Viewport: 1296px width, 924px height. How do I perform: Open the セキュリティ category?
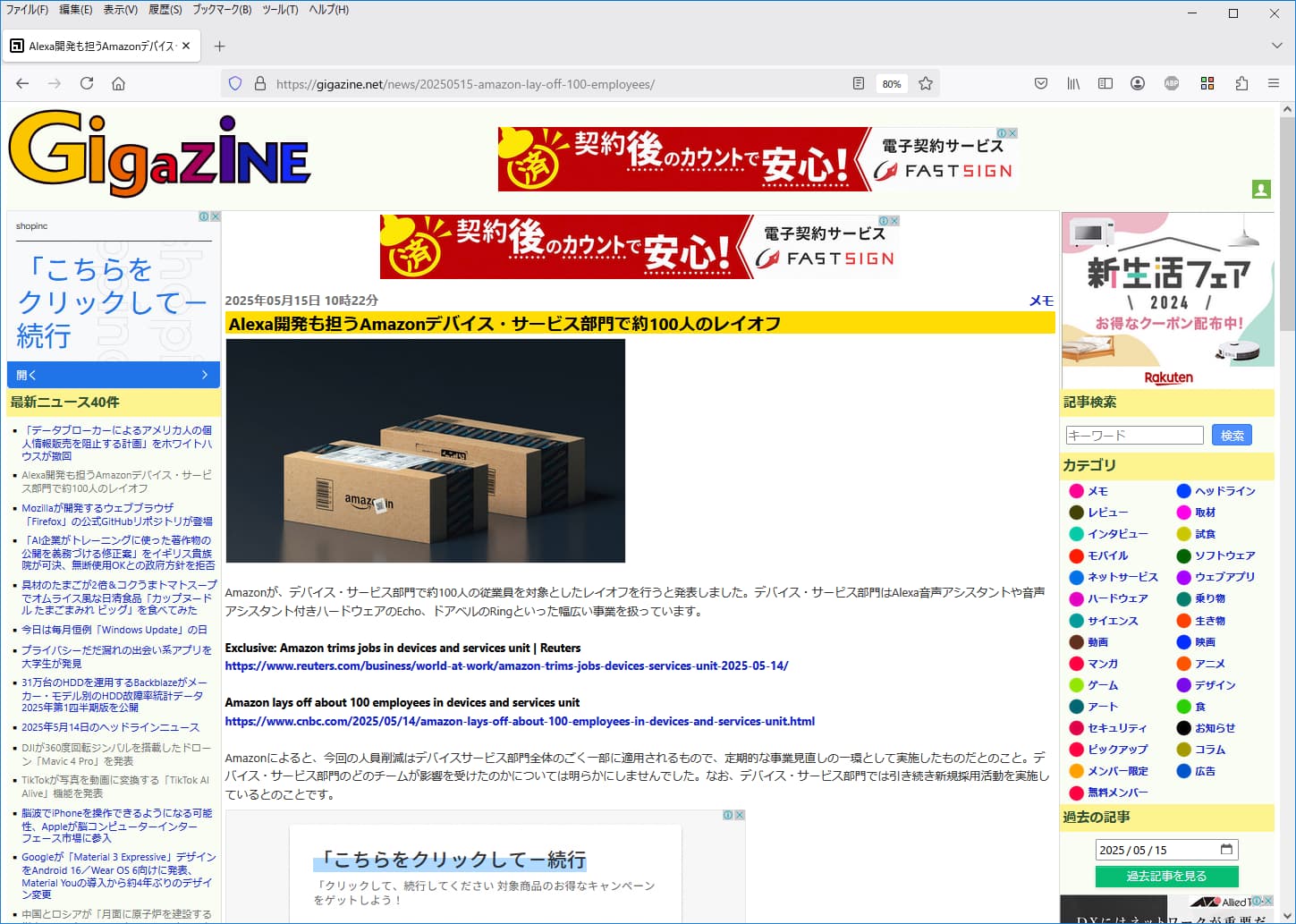(1116, 728)
